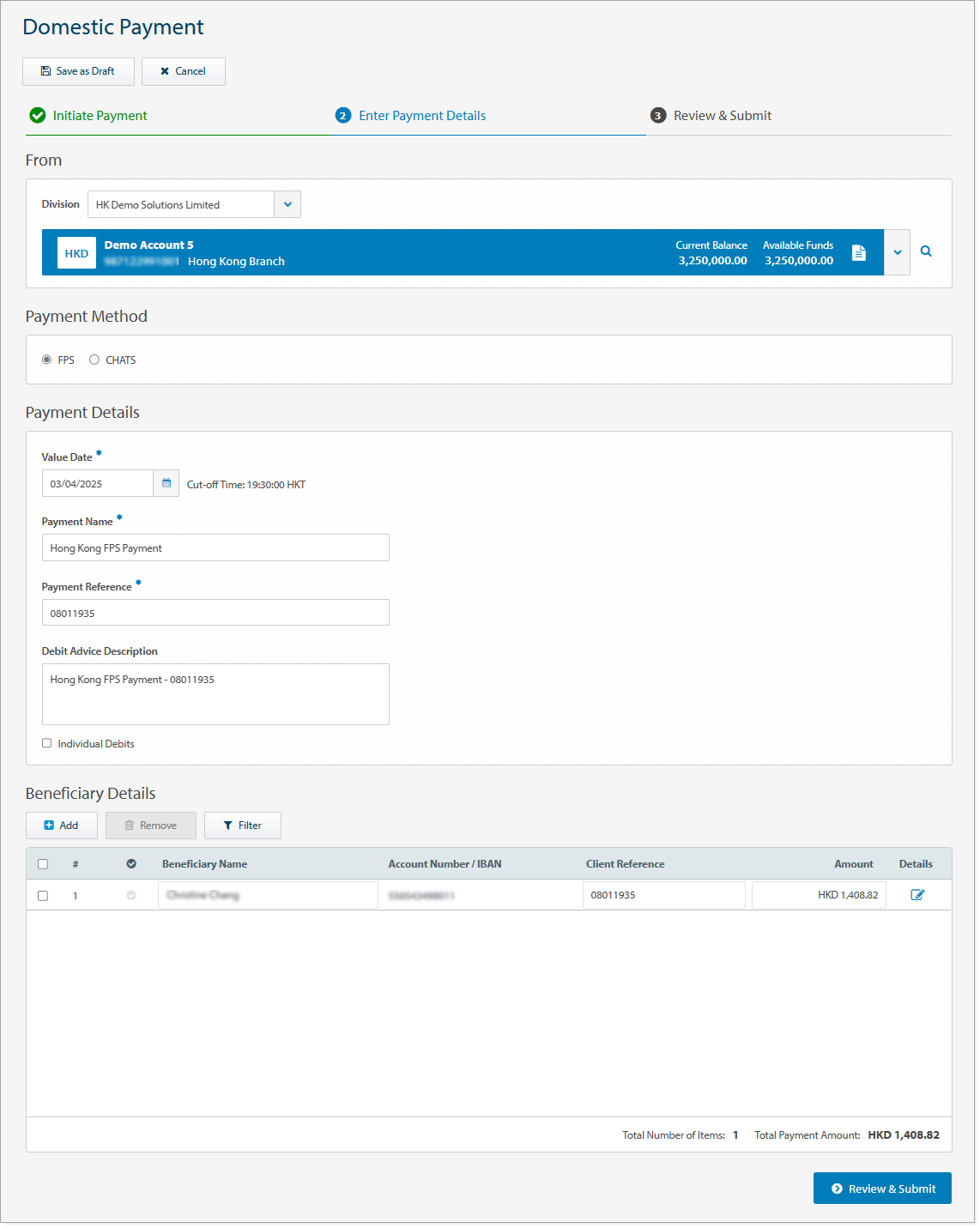
Task: Click the HKD currency badge
Action: point(76,253)
